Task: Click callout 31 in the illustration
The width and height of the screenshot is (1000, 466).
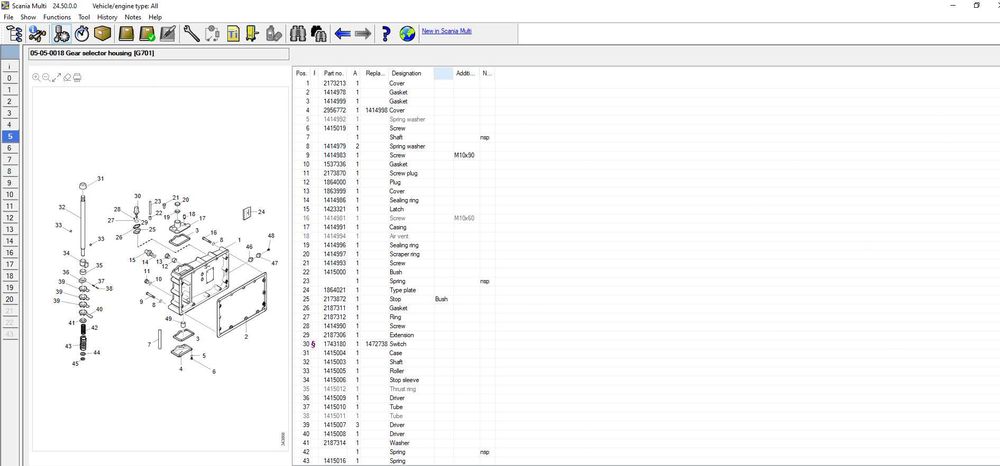Action: [x=100, y=178]
